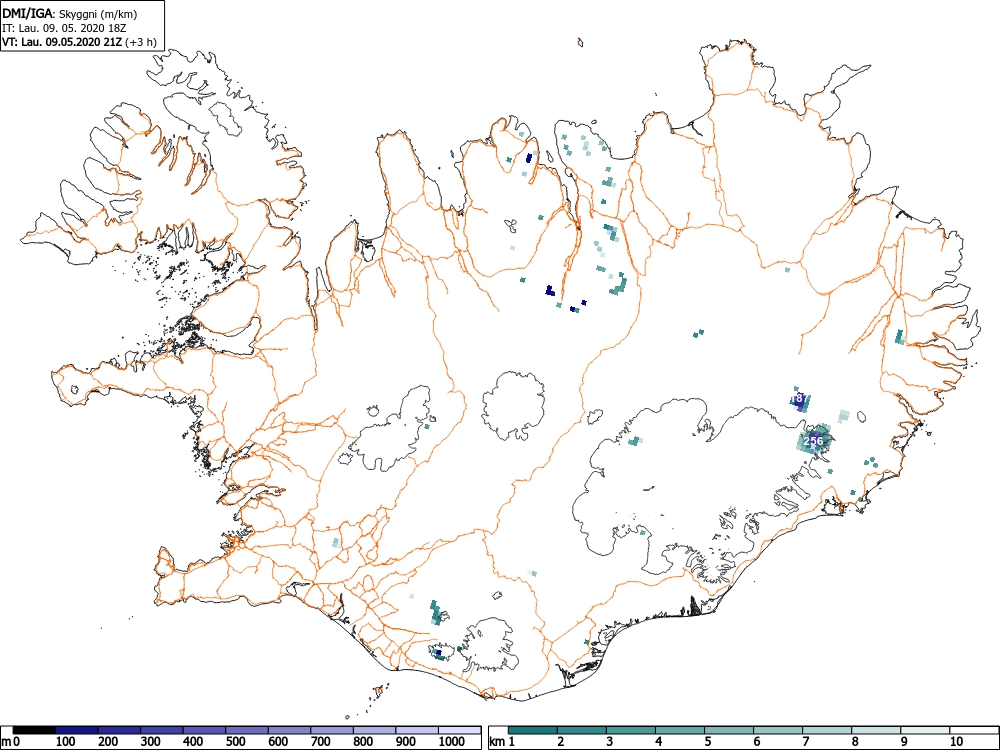Viewport: 1000px width, 750px height.
Task: Pick the legend swatch between 500 and 600 m
Action: point(247,730)
